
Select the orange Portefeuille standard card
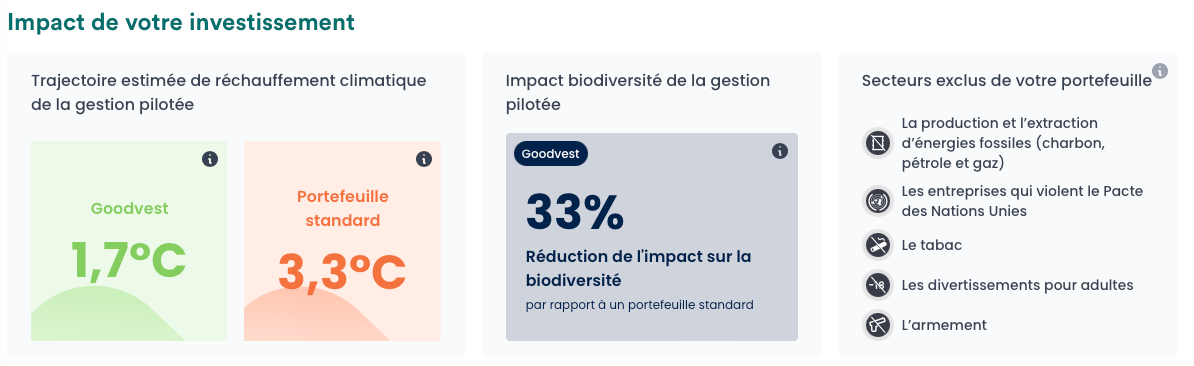coord(342,240)
